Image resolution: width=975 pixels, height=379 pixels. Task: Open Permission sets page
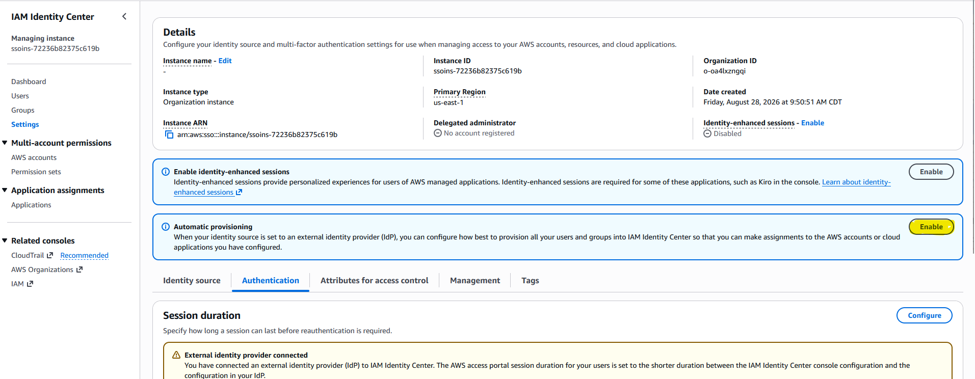(x=36, y=171)
